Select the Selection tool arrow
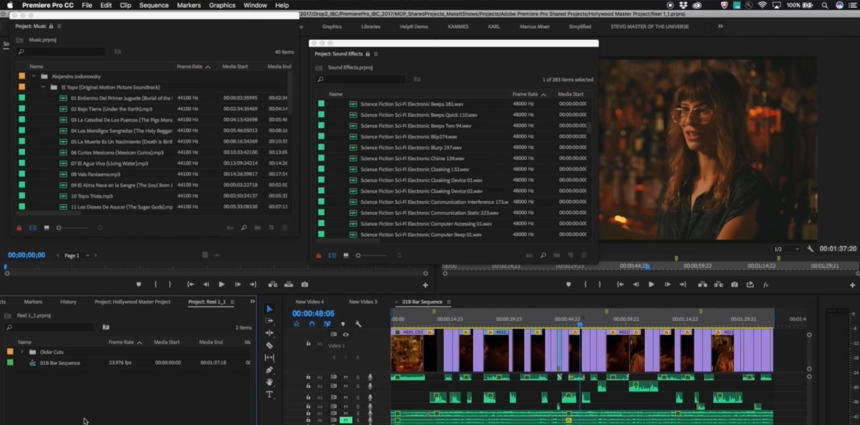Image resolution: width=860 pixels, height=425 pixels. tap(269, 309)
